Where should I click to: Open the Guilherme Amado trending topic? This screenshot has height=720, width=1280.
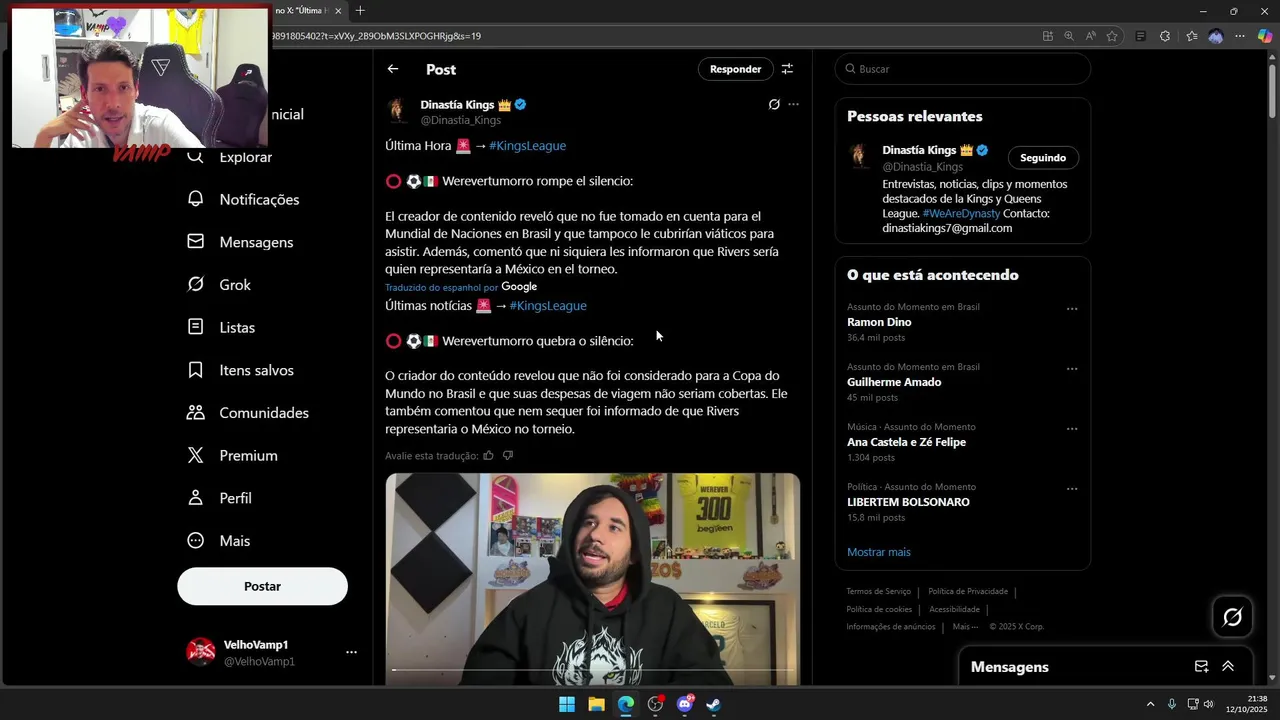[894, 382]
